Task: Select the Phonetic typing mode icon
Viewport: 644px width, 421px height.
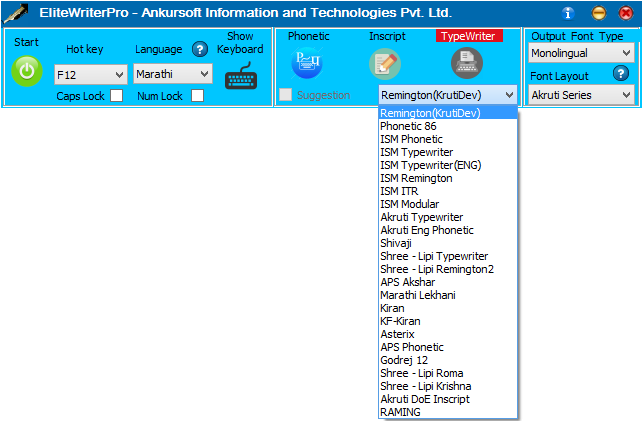Action: point(308,62)
